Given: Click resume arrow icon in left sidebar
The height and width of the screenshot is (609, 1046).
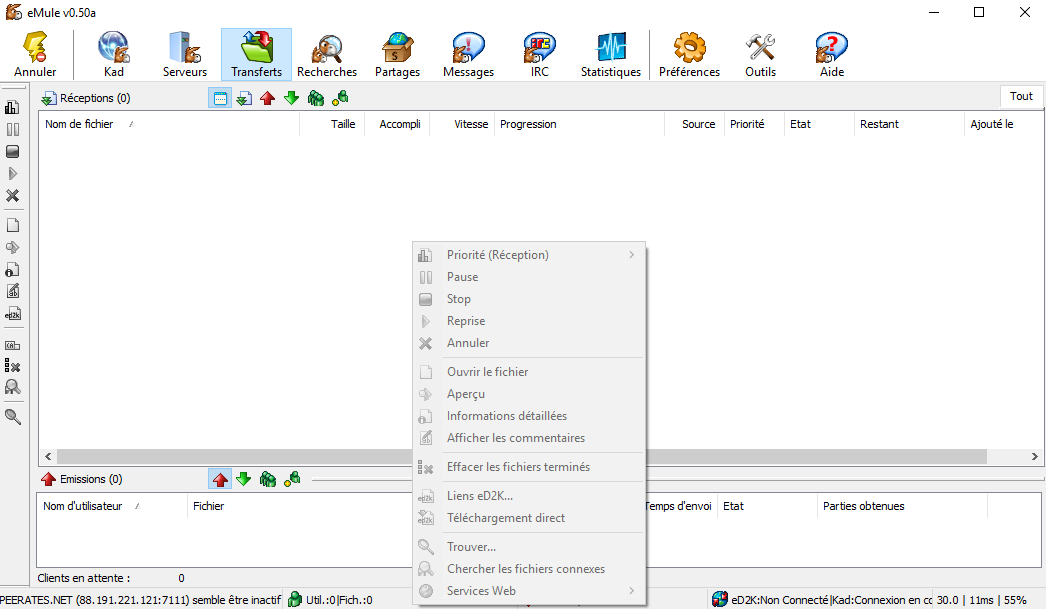Looking at the screenshot, I should click(12, 173).
